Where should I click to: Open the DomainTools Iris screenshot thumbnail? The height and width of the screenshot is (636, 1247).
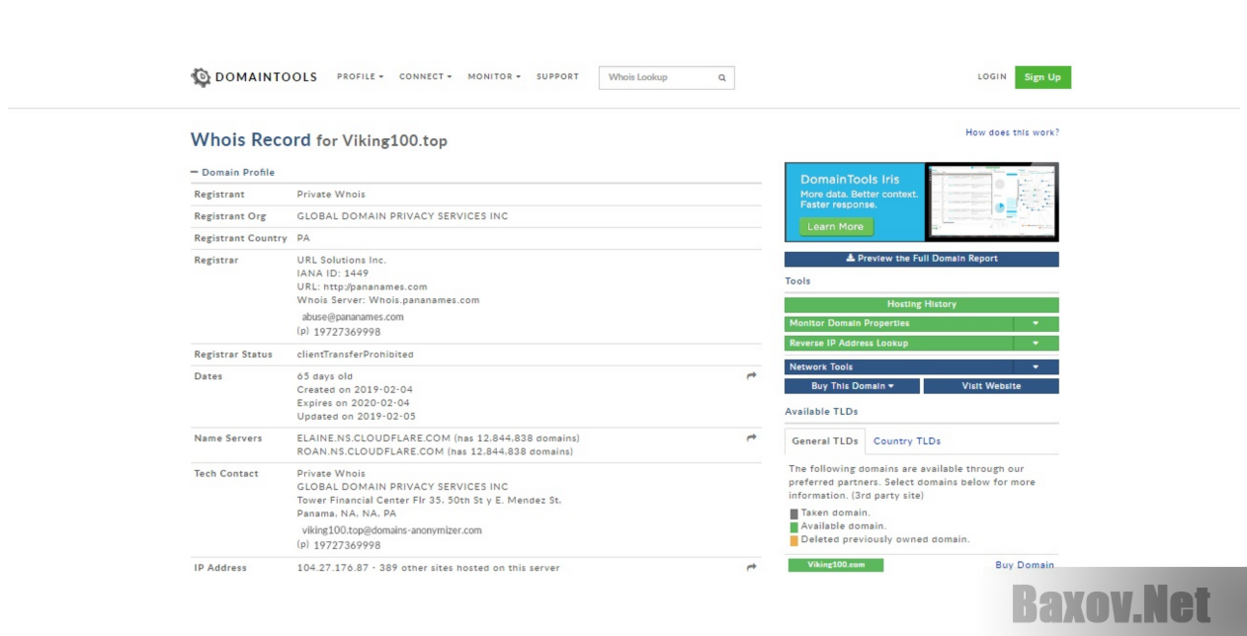(x=991, y=201)
